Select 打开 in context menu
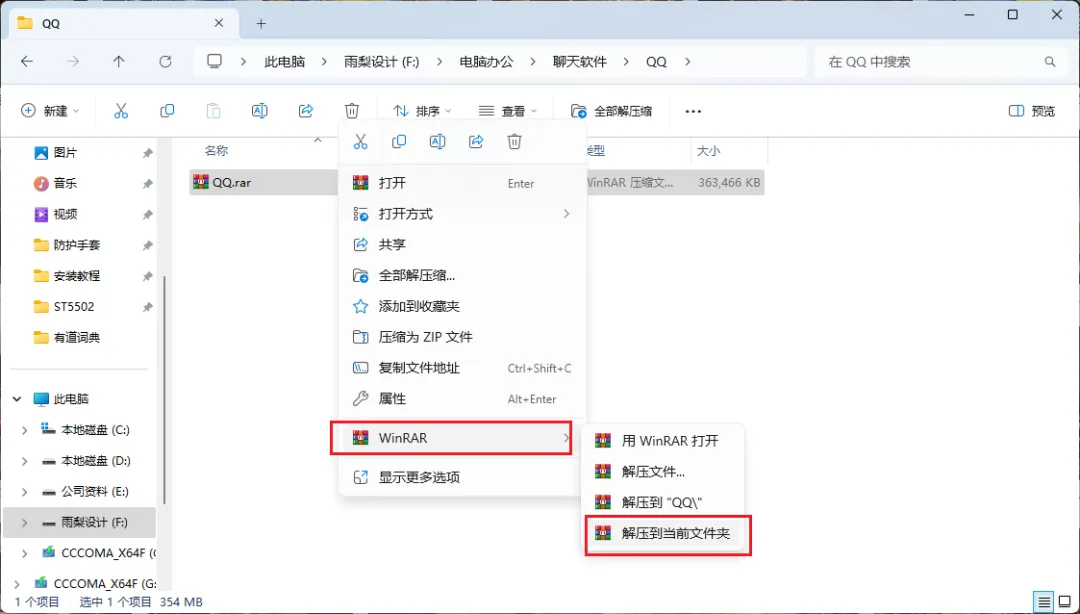The image size is (1080, 614). [x=462, y=183]
